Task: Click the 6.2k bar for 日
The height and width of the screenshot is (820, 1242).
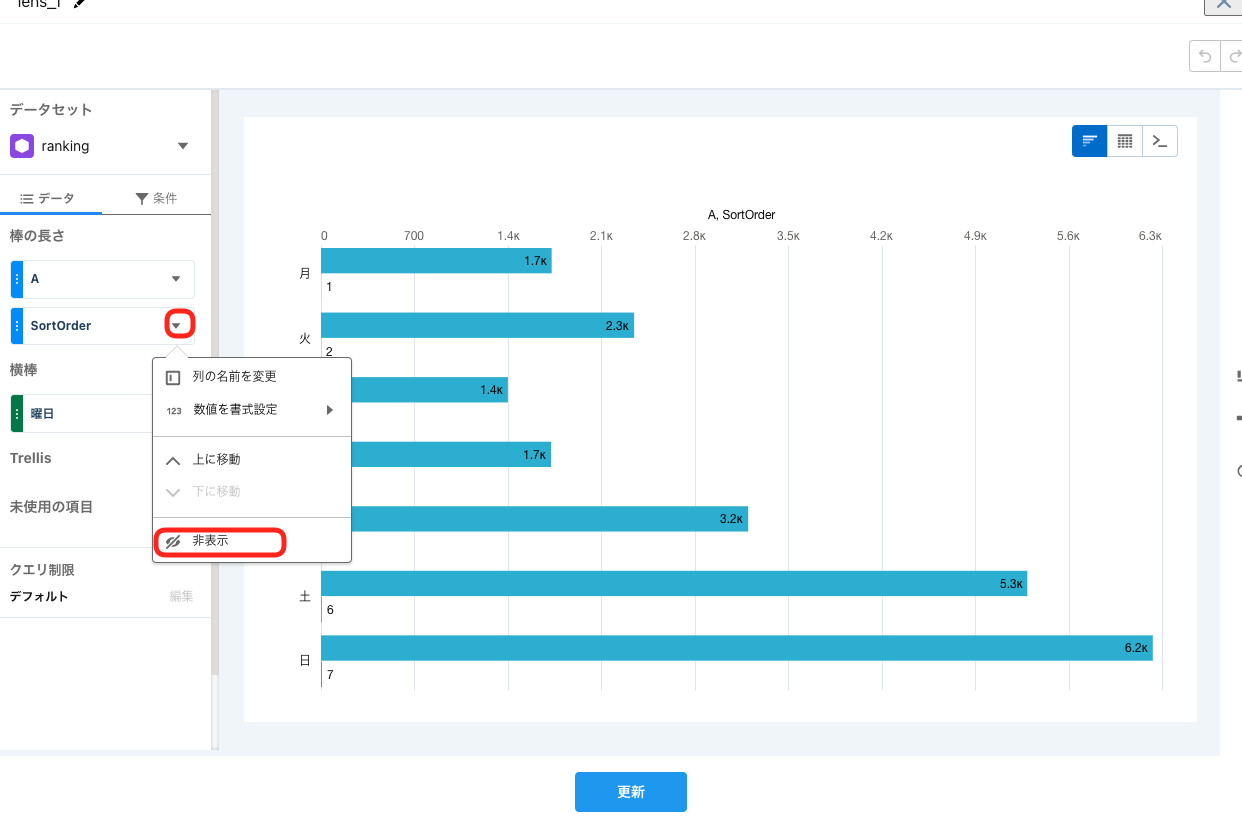Action: (736, 648)
